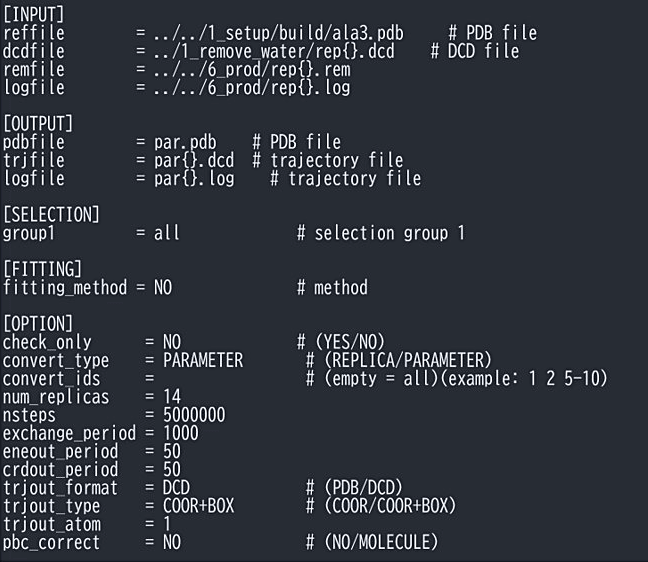Image resolution: width=648 pixels, height=562 pixels.
Task: Click the group1 value all
Action: click(x=167, y=233)
